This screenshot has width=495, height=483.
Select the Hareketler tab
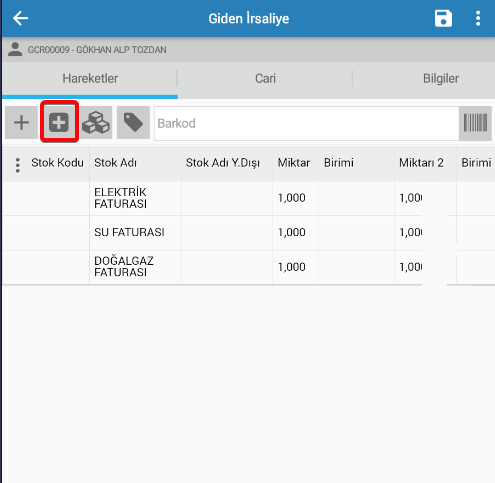(90, 79)
